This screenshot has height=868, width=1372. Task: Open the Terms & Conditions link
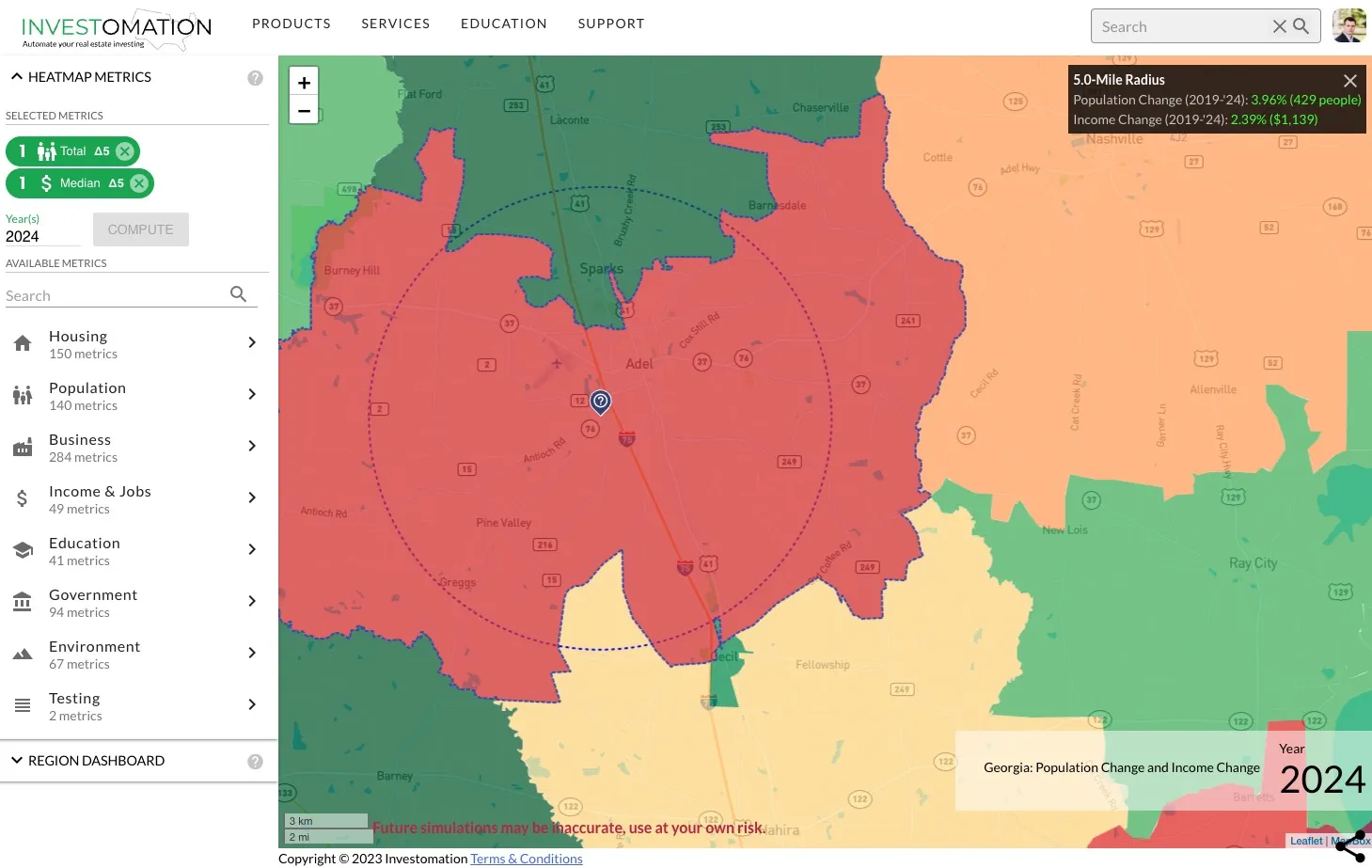coord(527,859)
